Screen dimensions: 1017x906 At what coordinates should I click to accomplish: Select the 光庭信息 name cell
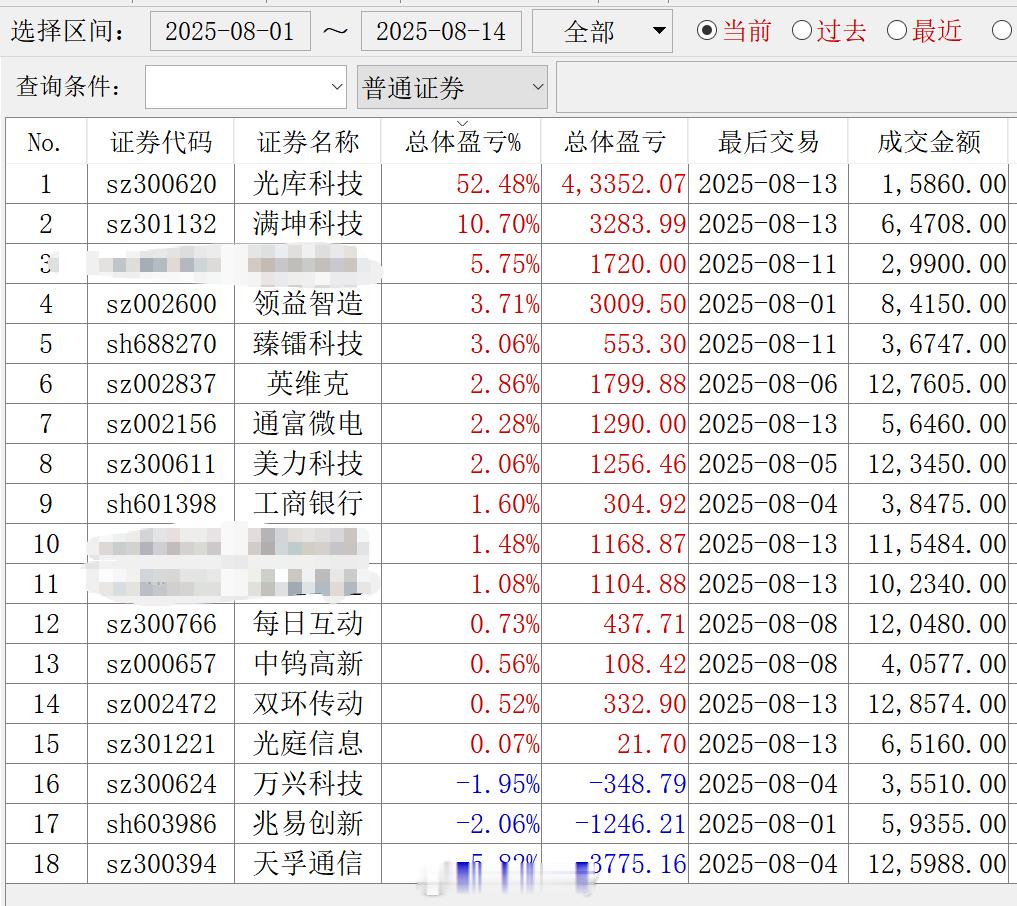[x=308, y=744]
